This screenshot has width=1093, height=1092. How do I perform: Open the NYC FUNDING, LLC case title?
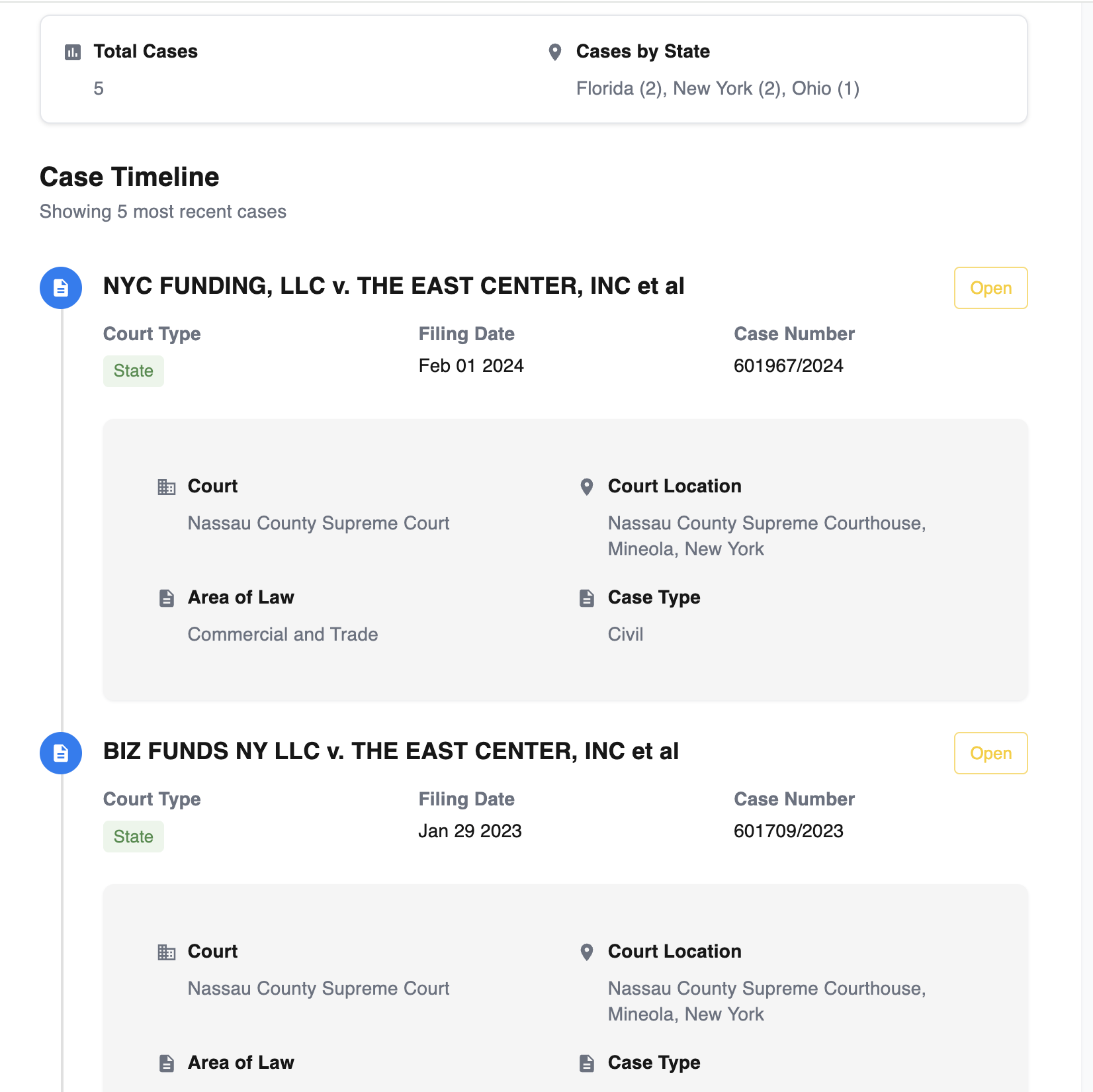[x=394, y=286]
